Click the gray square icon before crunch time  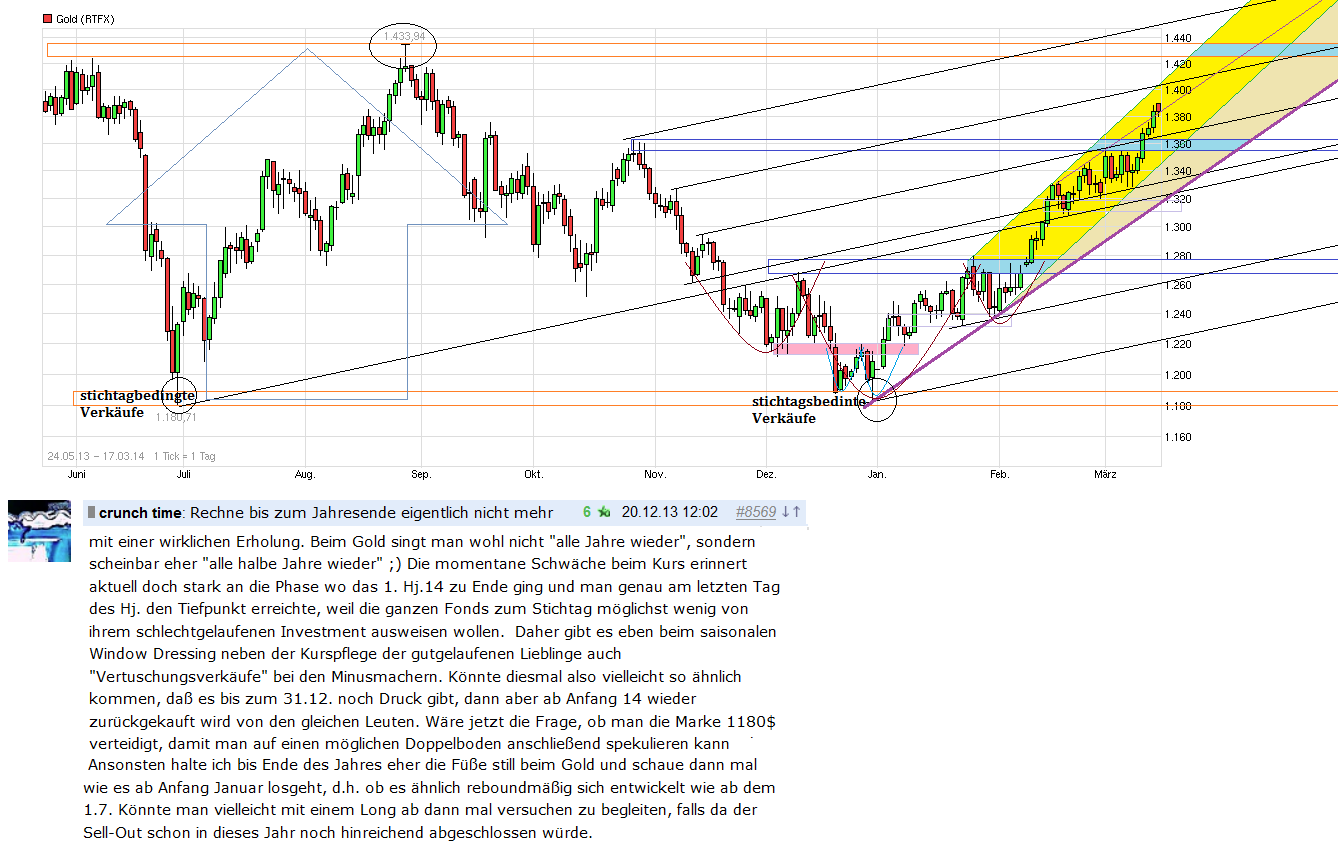point(91,512)
